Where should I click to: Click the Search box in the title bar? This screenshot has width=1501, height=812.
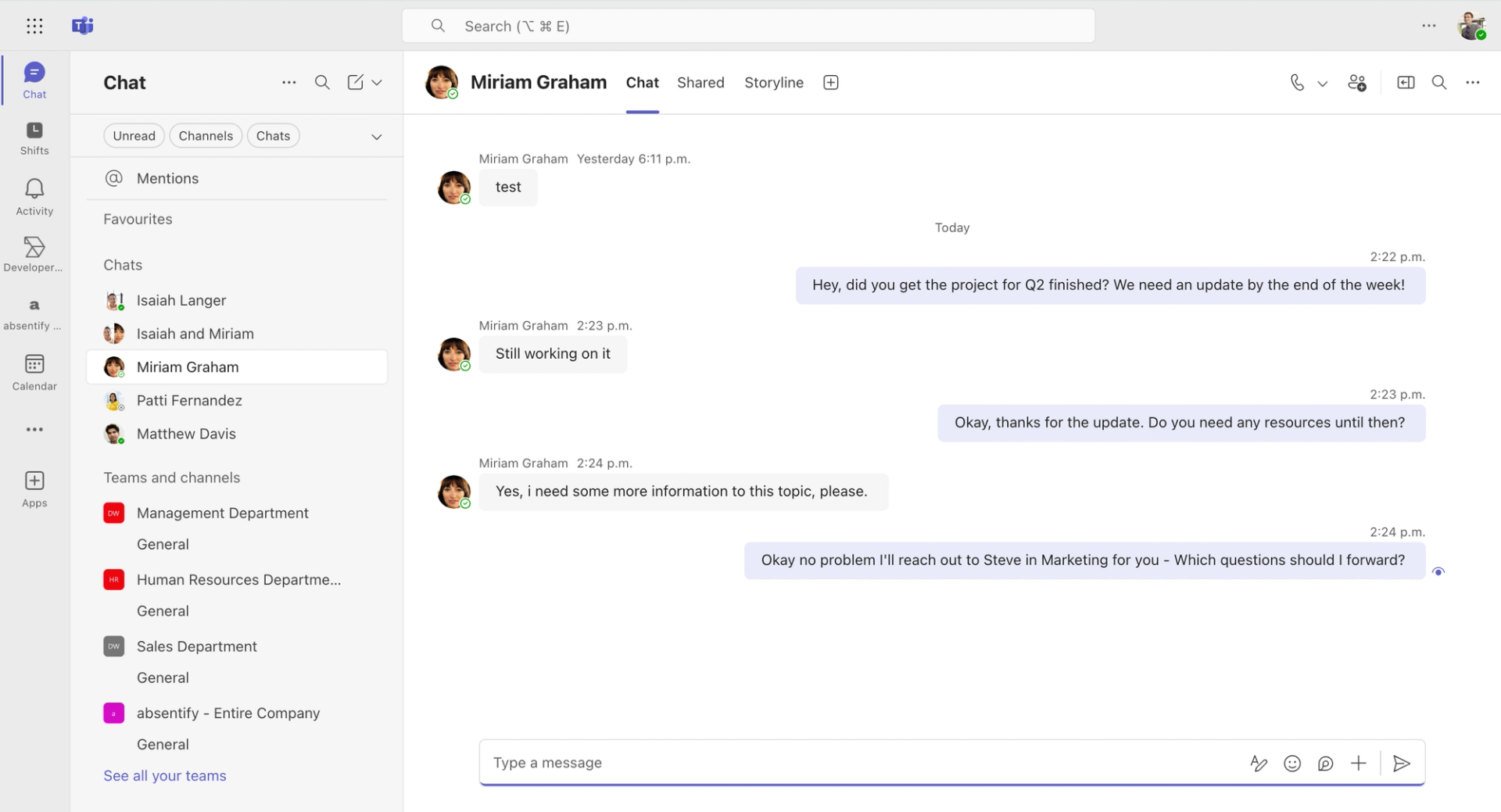[x=748, y=26]
